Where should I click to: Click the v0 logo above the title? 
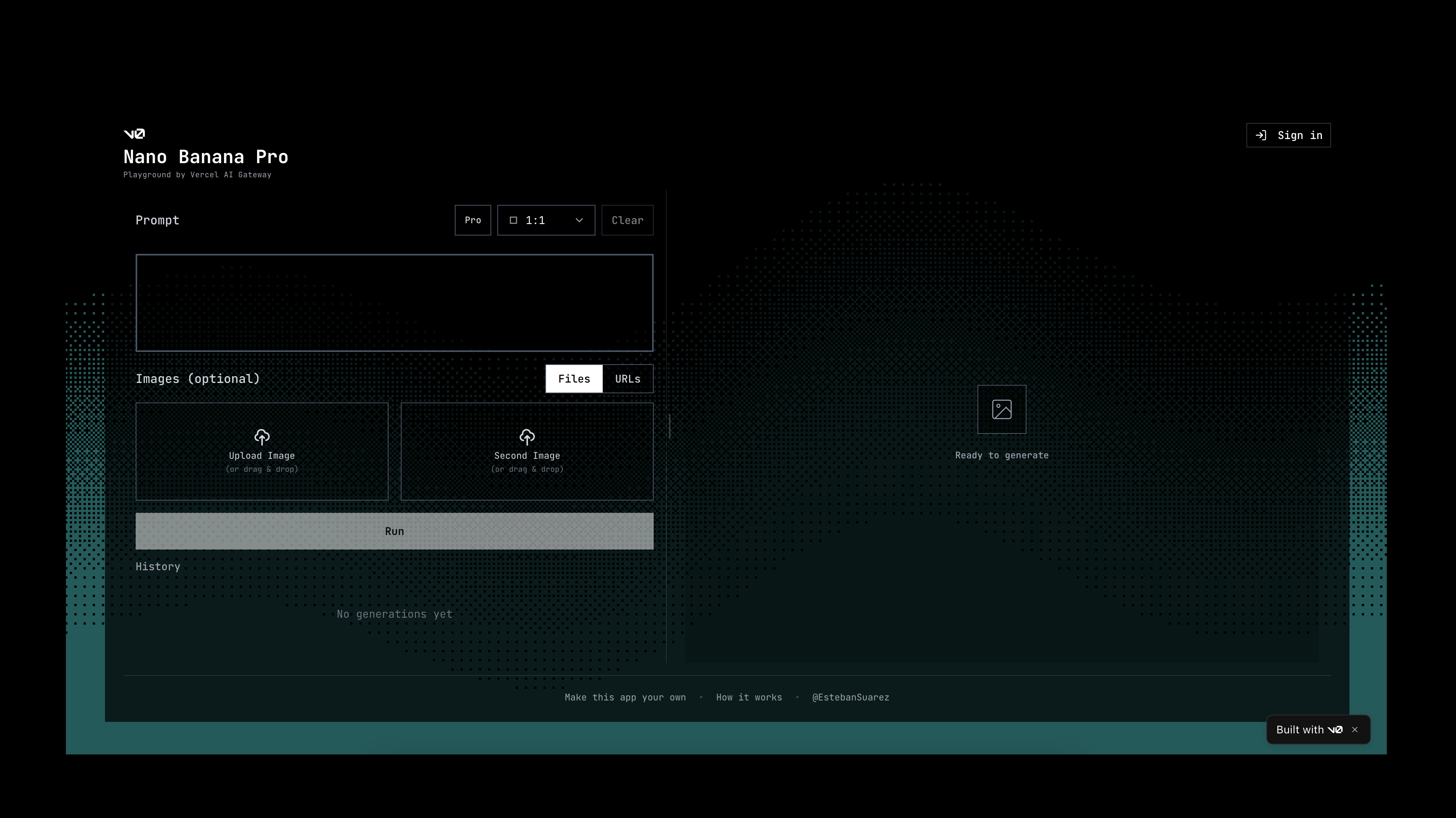click(x=134, y=133)
